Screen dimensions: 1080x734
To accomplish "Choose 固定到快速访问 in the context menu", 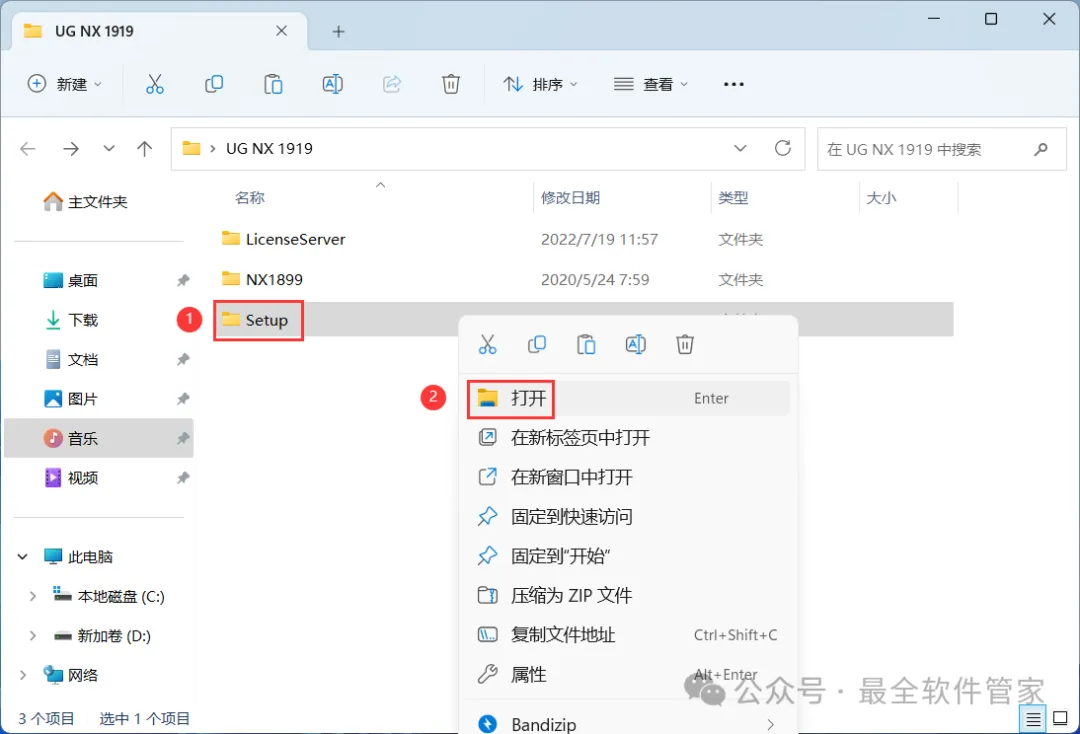I will [x=628, y=517].
